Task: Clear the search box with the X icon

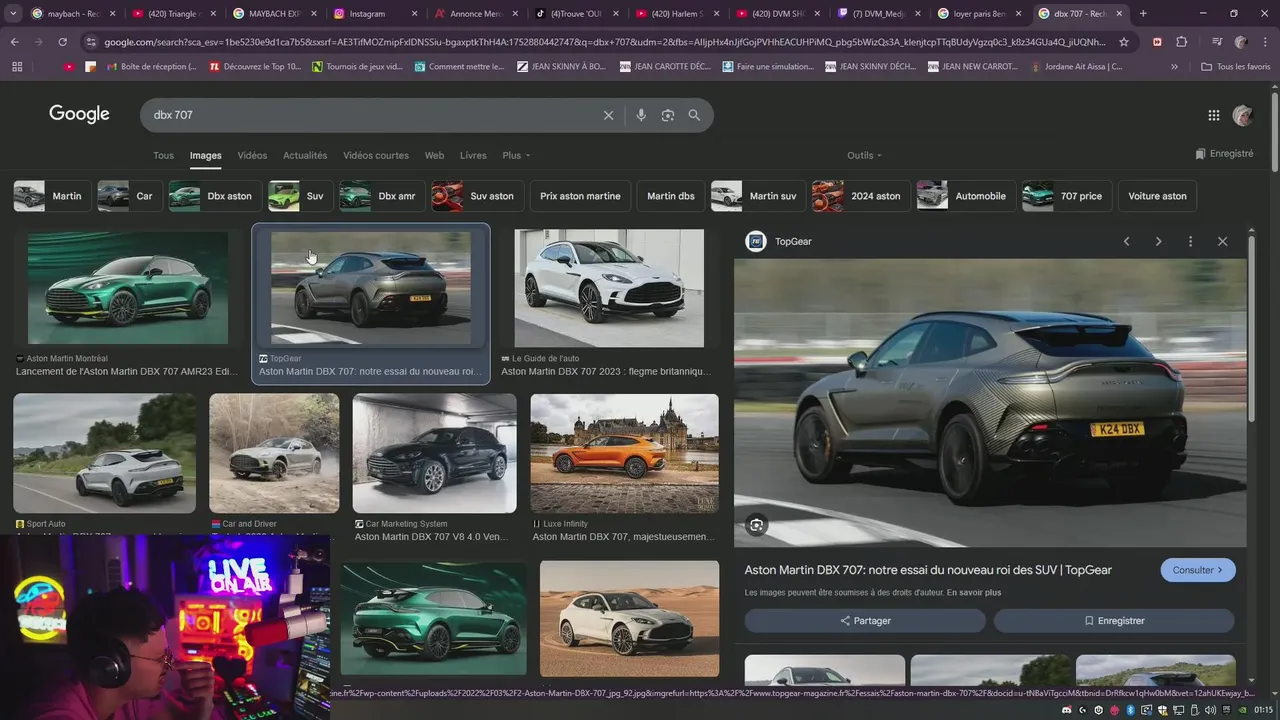Action: point(608,115)
